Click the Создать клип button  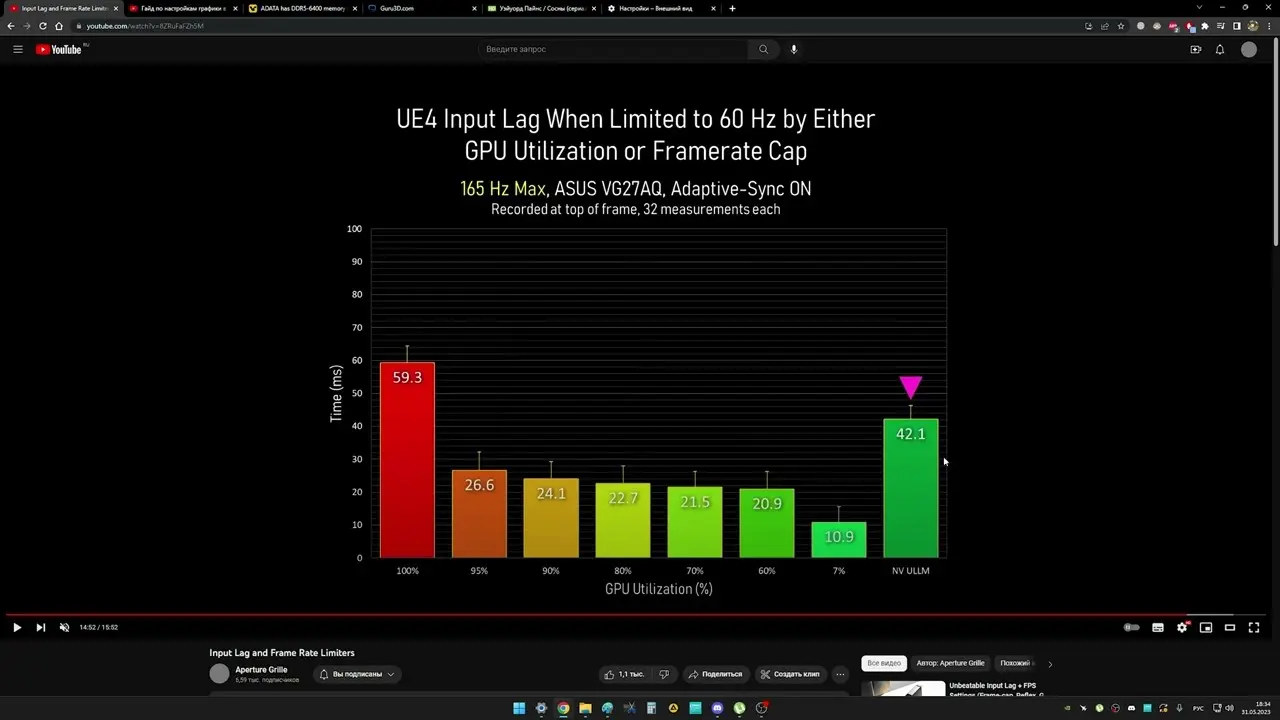click(x=792, y=674)
